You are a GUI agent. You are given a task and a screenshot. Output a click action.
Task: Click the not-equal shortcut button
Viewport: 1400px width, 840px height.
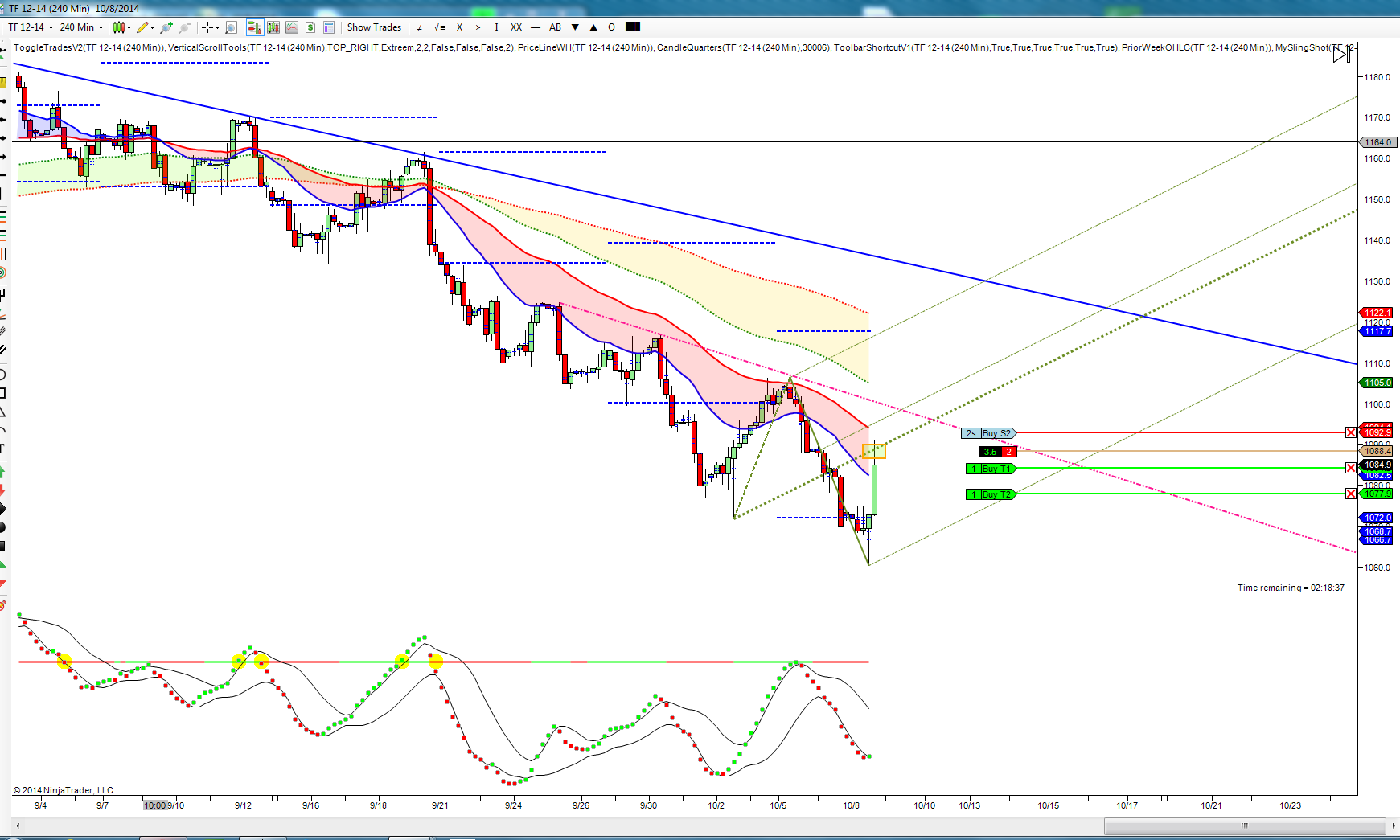pyautogui.click(x=419, y=27)
